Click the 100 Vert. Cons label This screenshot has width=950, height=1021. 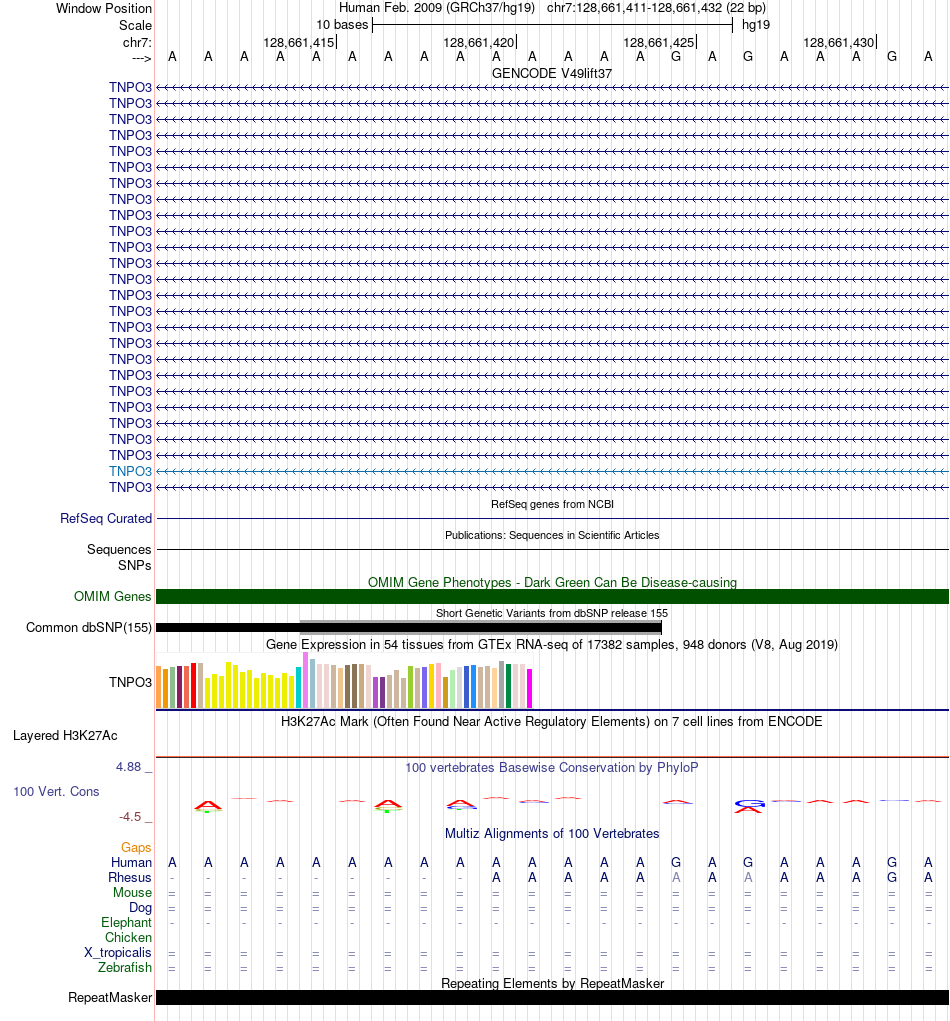pyautogui.click(x=56, y=792)
